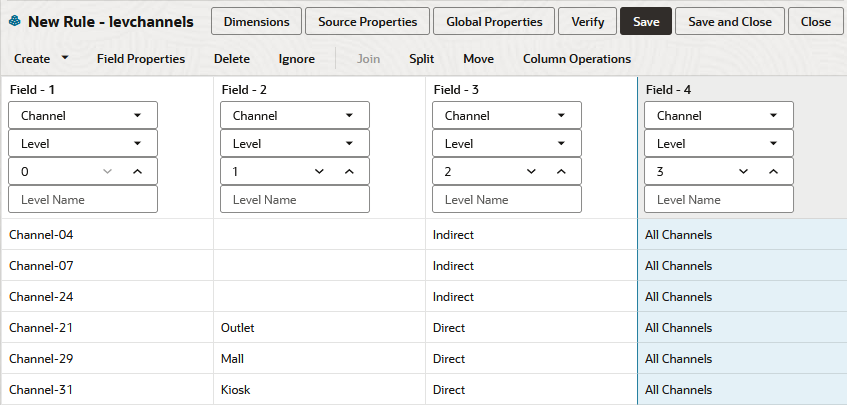Open the Dimensions page
847x405 pixels.
click(257, 21)
